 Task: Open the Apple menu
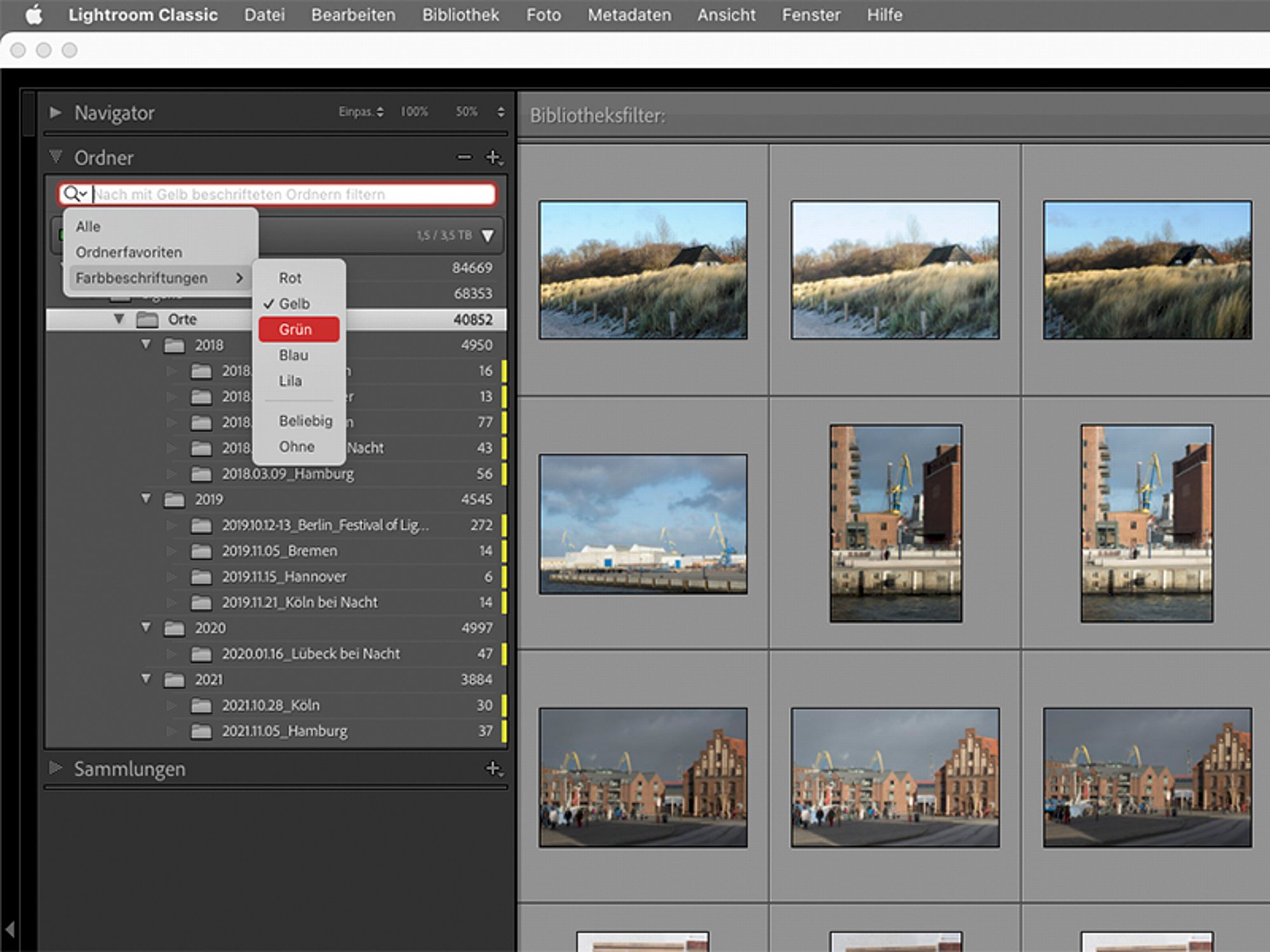pyautogui.click(x=34, y=15)
